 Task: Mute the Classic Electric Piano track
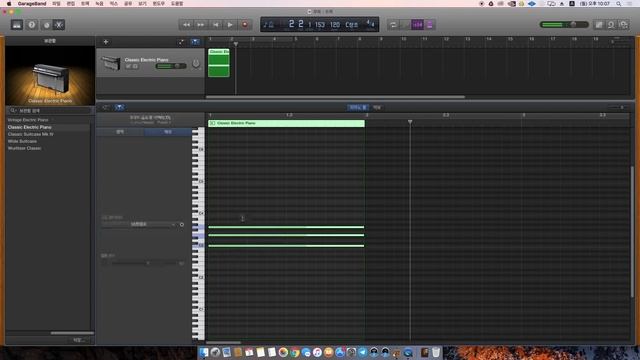129,66
